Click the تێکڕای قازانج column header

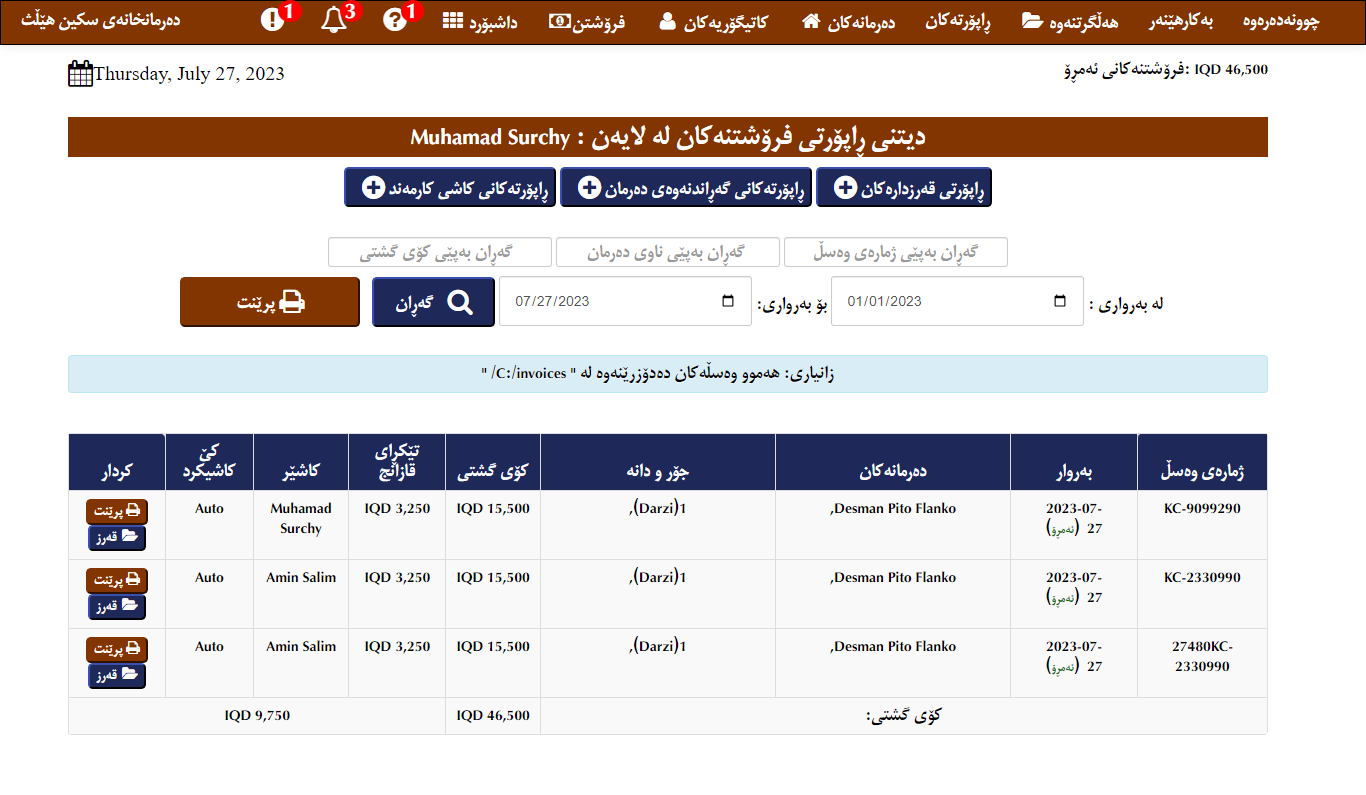coord(396,461)
